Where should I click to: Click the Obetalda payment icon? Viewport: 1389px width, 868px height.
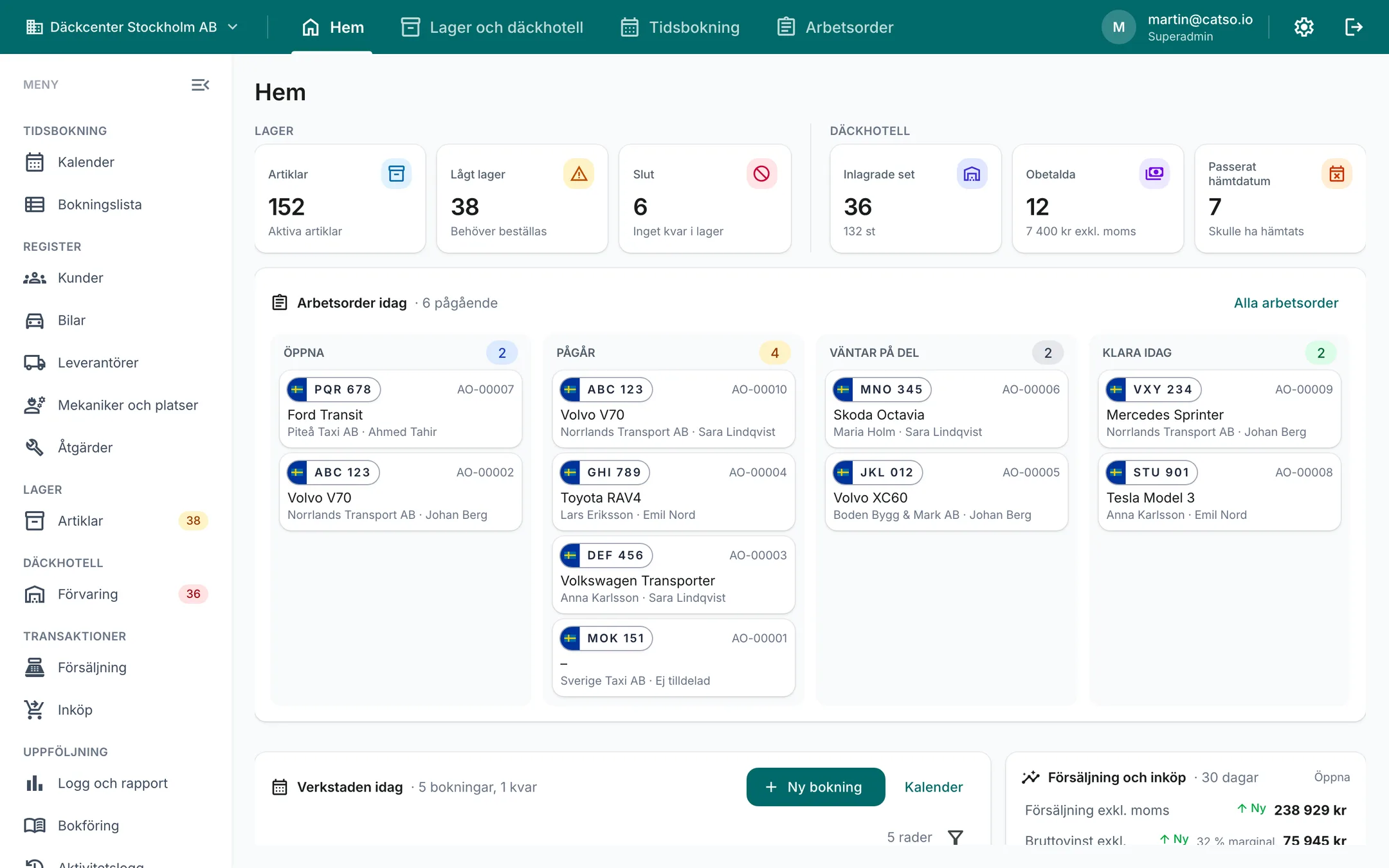pos(1154,174)
